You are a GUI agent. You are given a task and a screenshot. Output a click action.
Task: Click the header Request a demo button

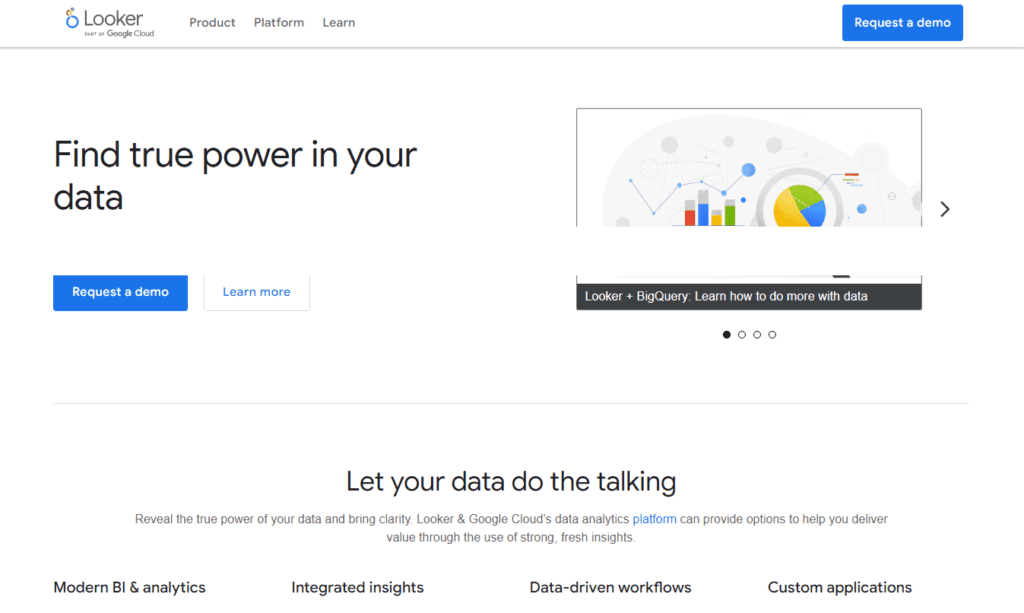902,23
